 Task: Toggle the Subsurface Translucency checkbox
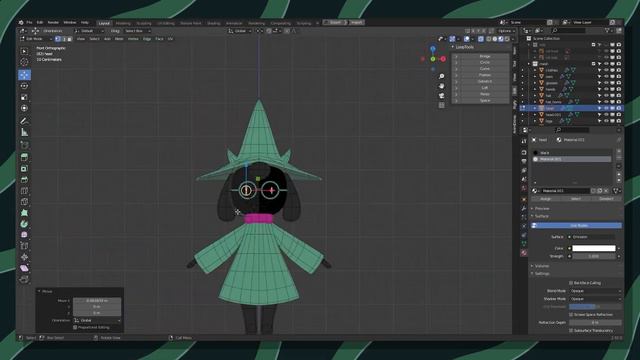click(571, 330)
